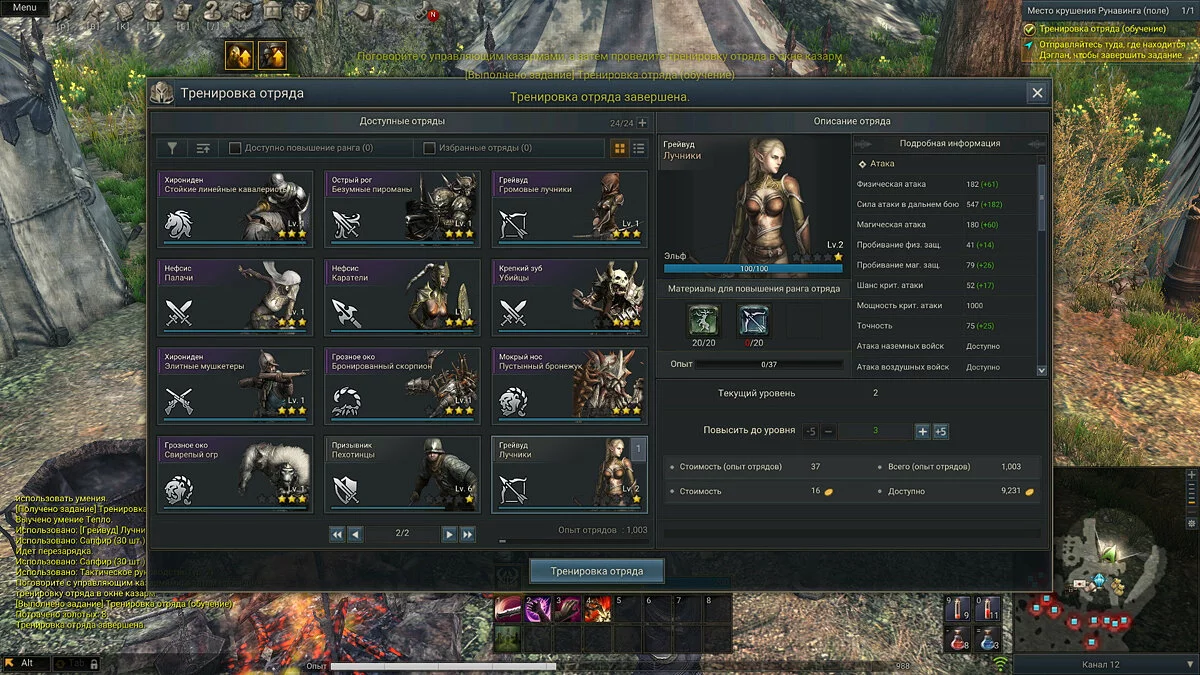Select the 'Пехотинцы' squad card
Screen dimensions: 1200x675
point(402,474)
